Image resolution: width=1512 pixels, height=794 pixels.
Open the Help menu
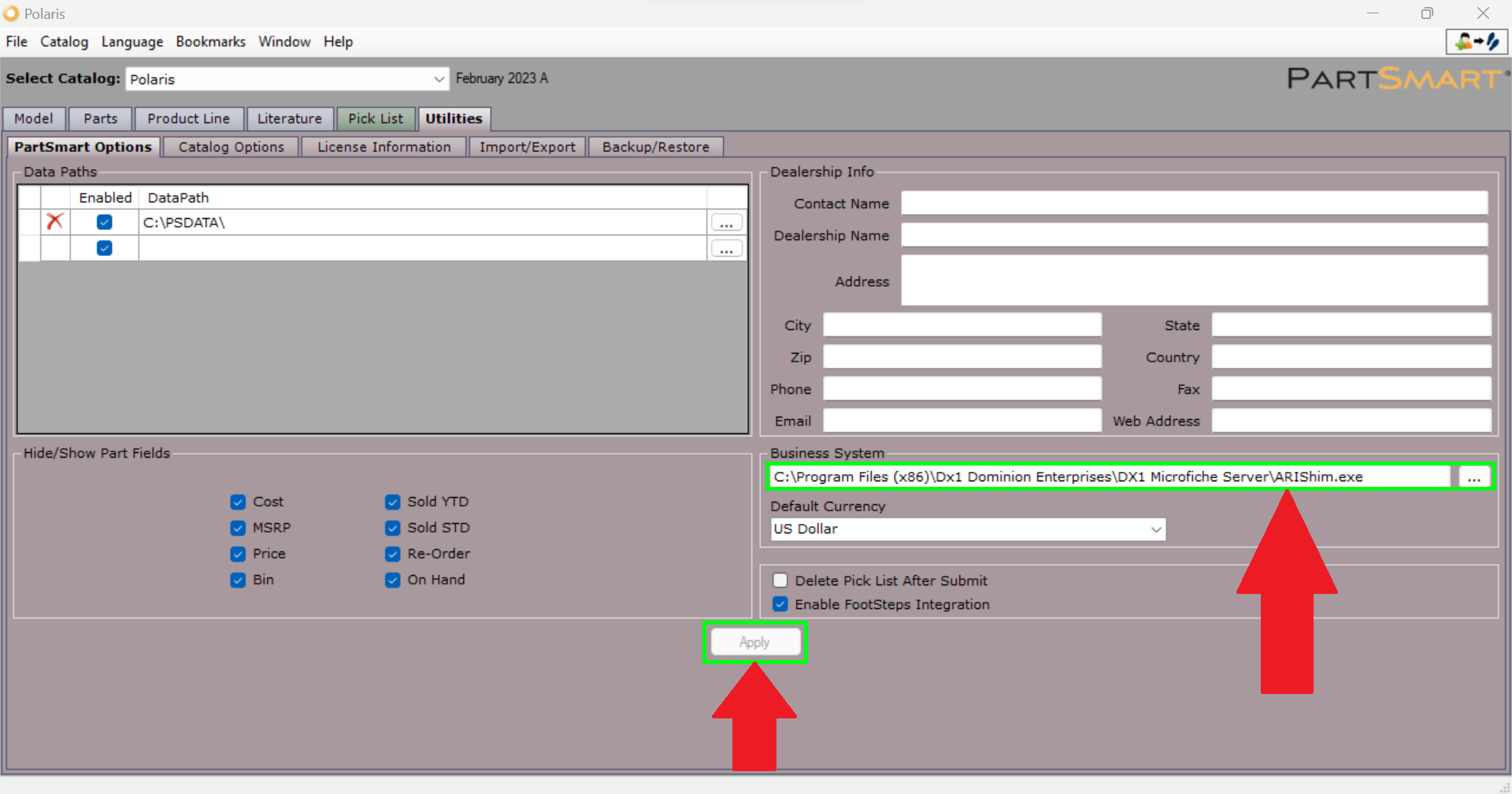(338, 42)
